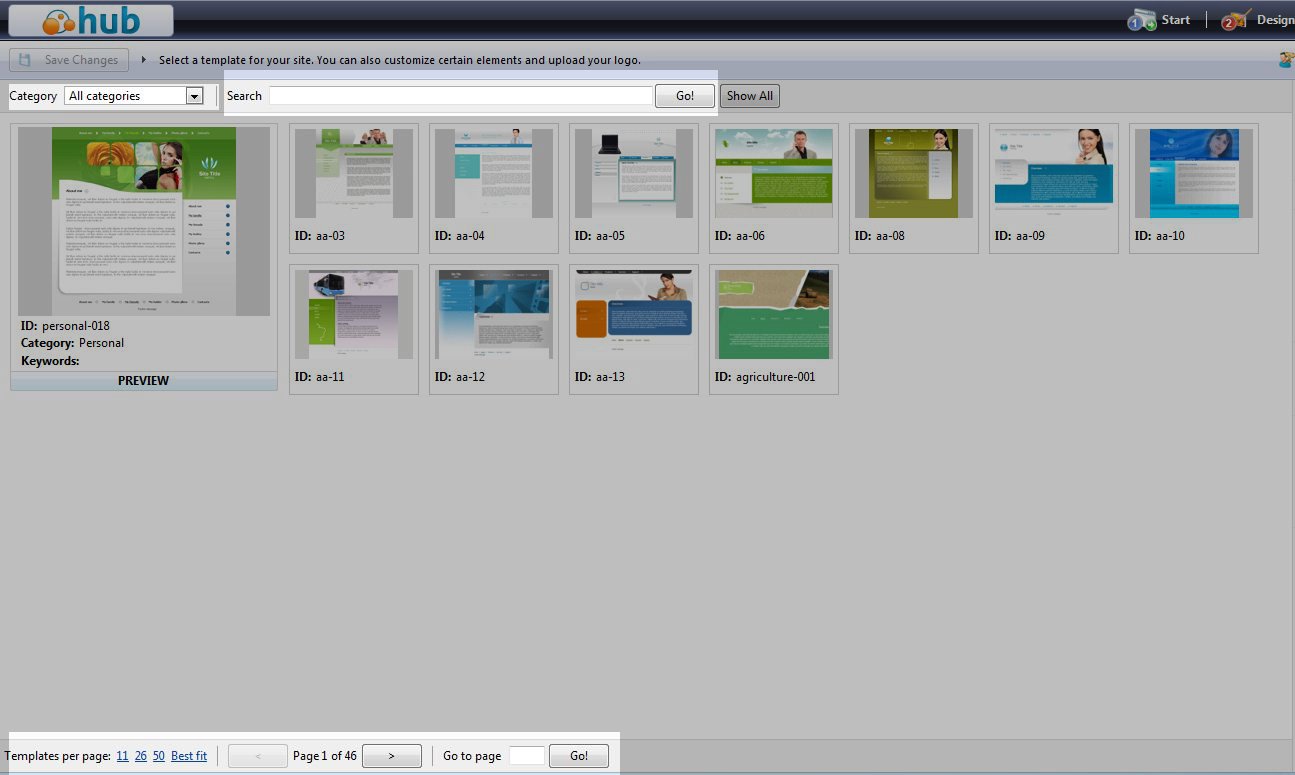Screen dimensions: 1295x775
Task: Click the Go to page input box
Action: (x=527, y=756)
